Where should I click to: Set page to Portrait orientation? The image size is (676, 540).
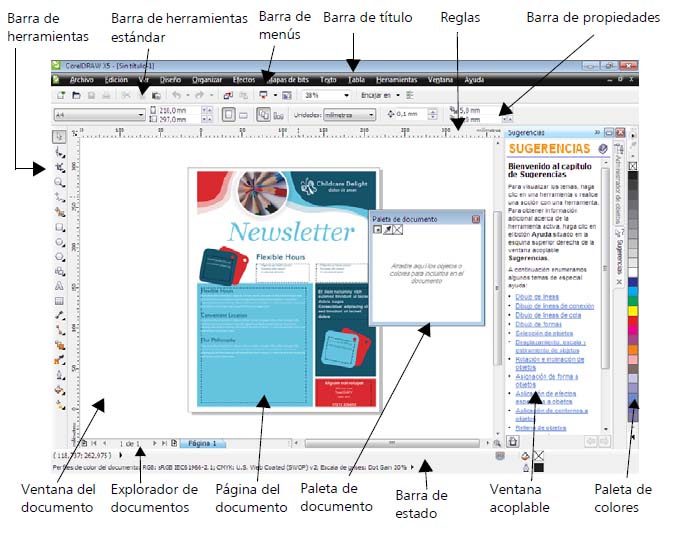pyautogui.click(x=228, y=115)
